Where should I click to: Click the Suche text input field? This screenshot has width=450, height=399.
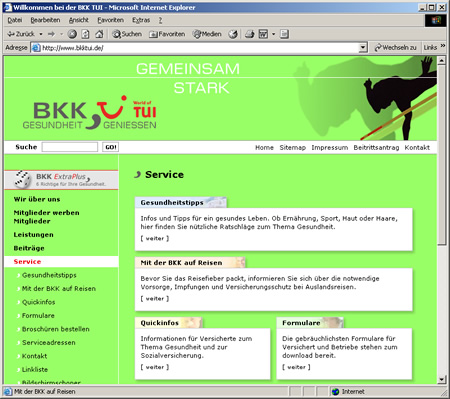tap(70, 147)
